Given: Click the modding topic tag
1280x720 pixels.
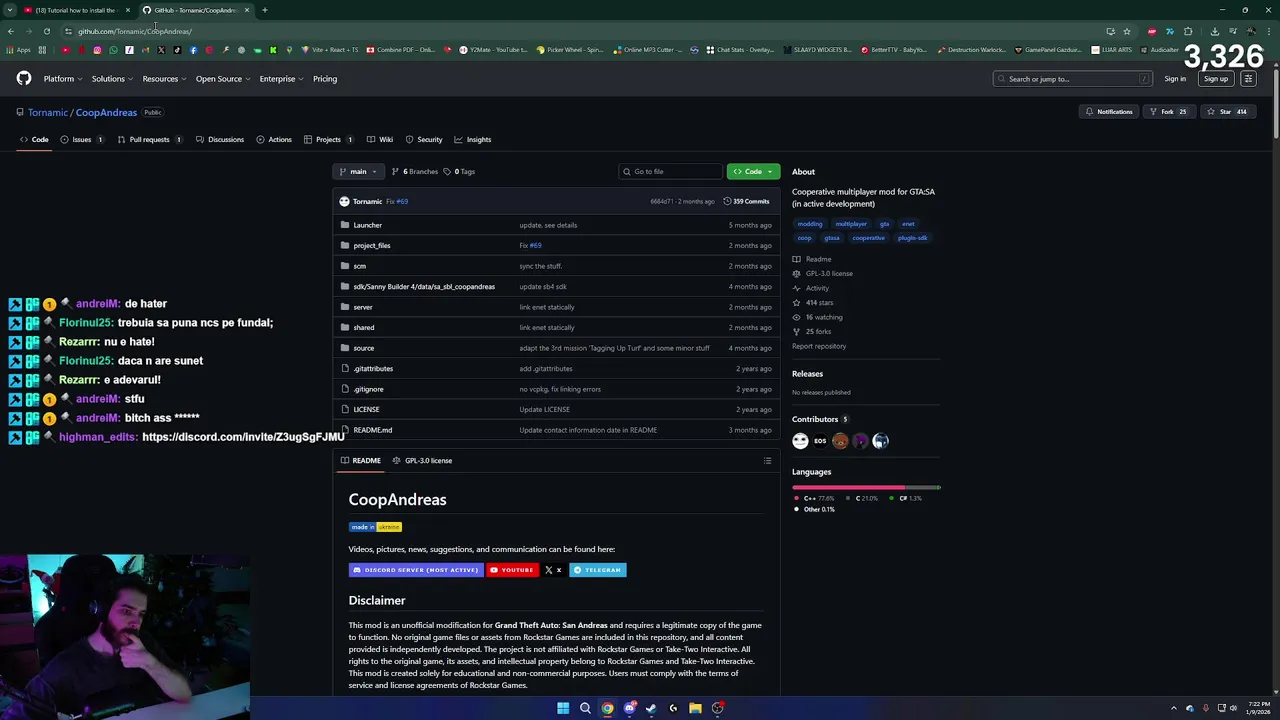Looking at the screenshot, I should [810, 224].
